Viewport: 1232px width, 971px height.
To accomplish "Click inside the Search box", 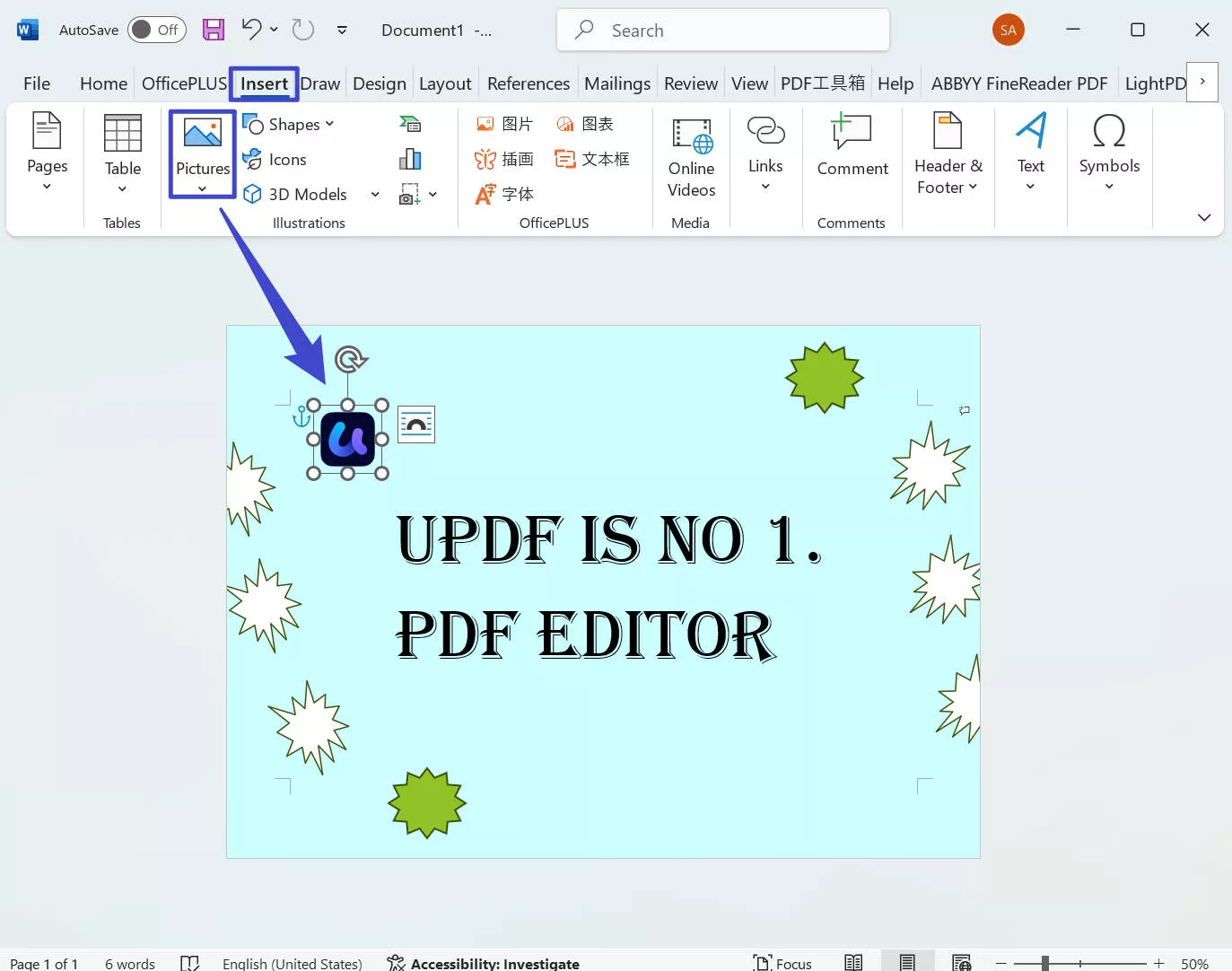I will point(722,30).
